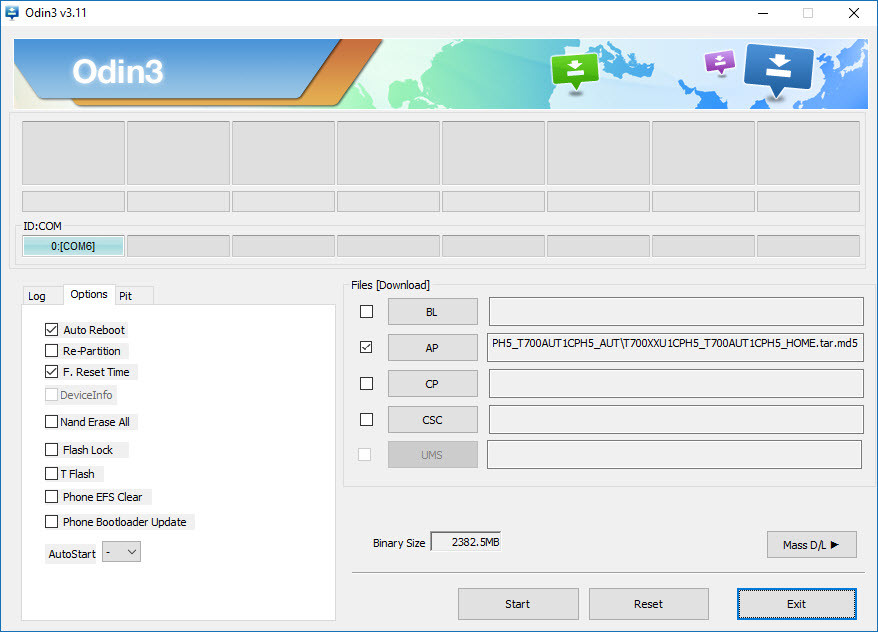878x632 pixels.
Task: Enable the Re-Partition option
Action: 52,351
